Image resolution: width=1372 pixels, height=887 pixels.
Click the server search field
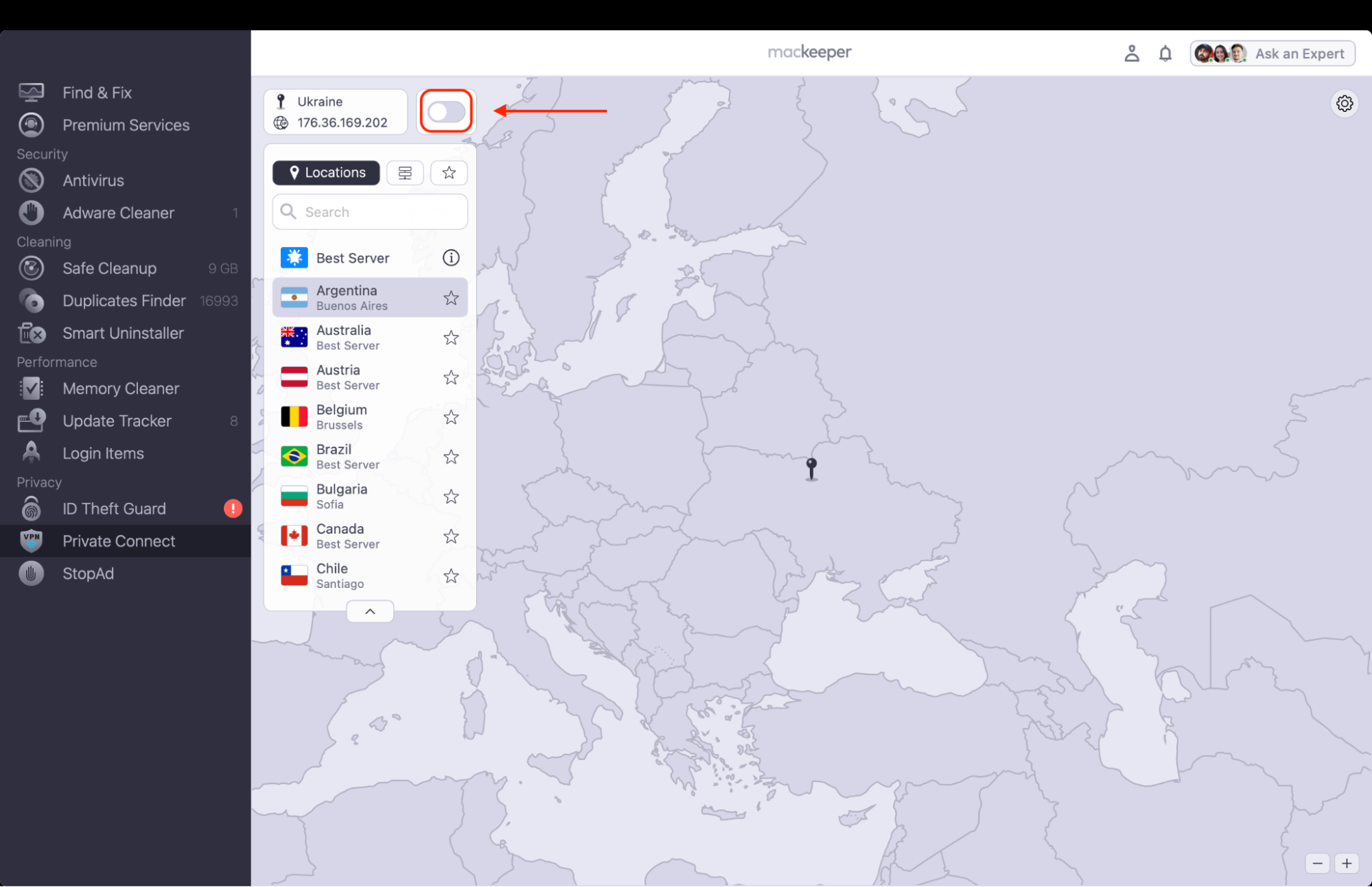(370, 211)
